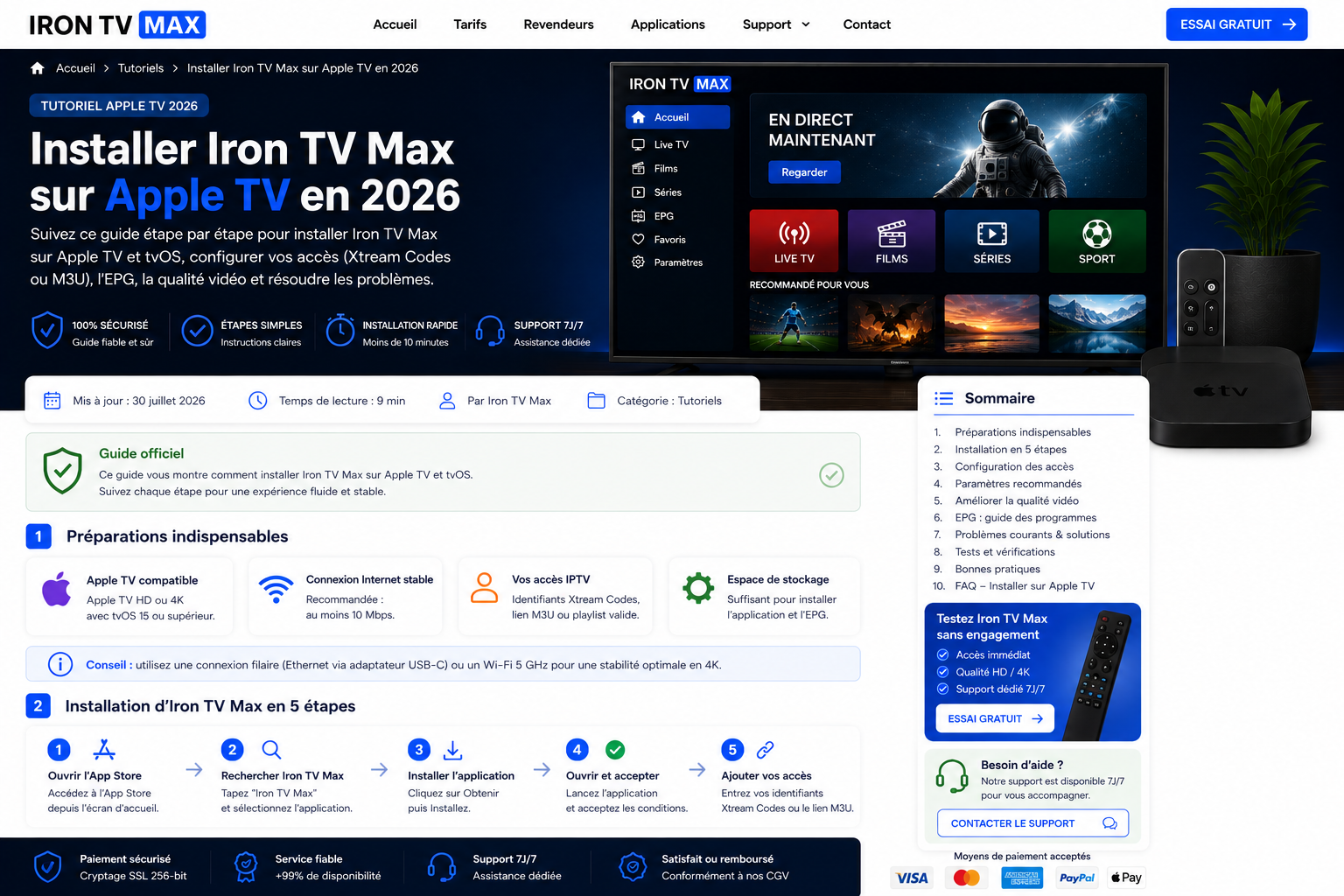The width and height of the screenshot is (1344, 896).
Task: Click the PayPal payment logo
Action: 1076,878
